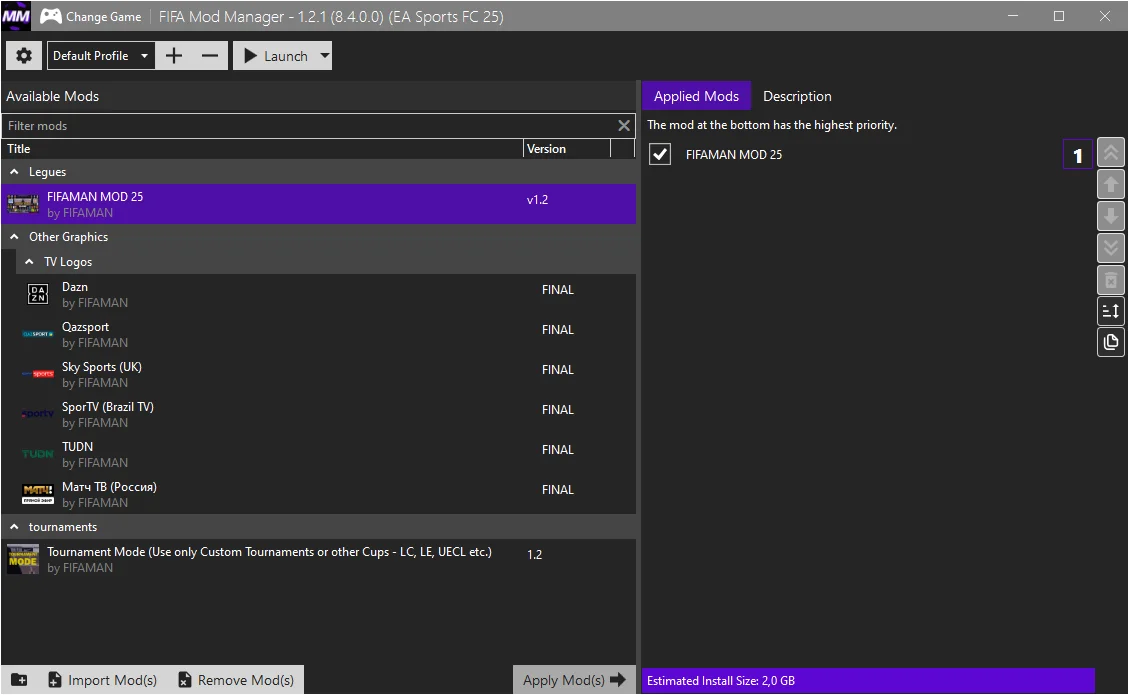The width and height of the screenshot is (1129, 695).
Task: Collapse the TV Logos subcategory
Action: tap(30, 262)
